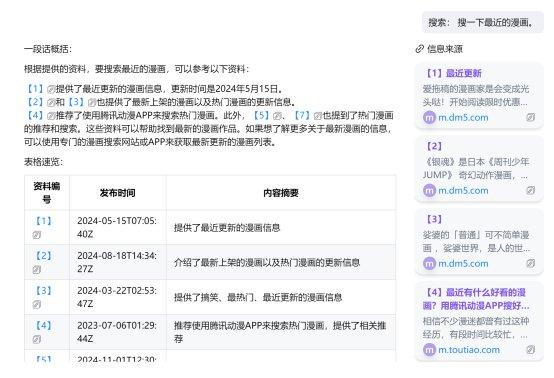The height and width of the screenshot is (378, 554).
Task: Open the m.dm5.com site icon in source card 2
Action: point(429,190)
